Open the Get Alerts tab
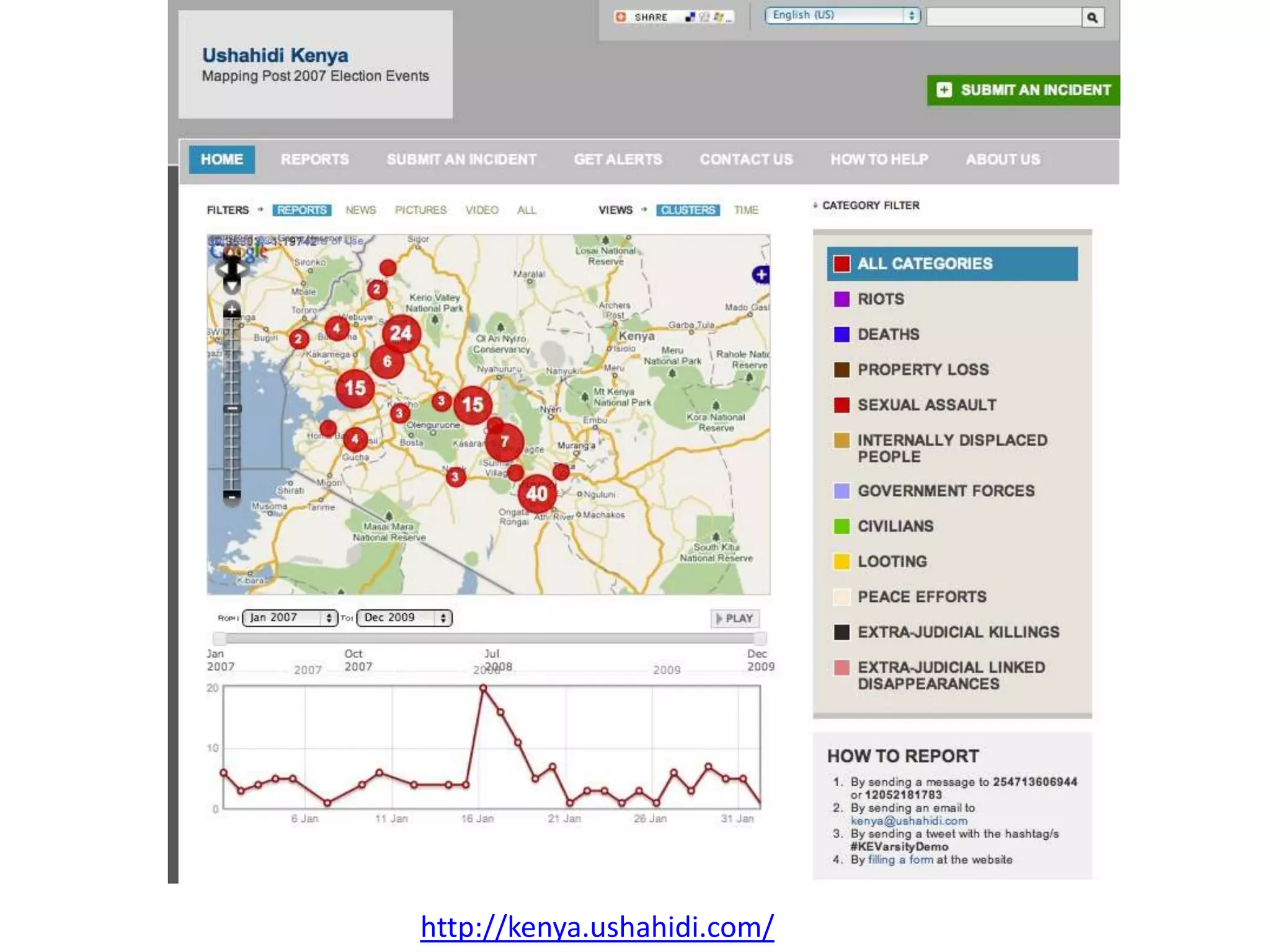Screen dimensions: 1270x952 pyautogui.click(x=618, y=159)
